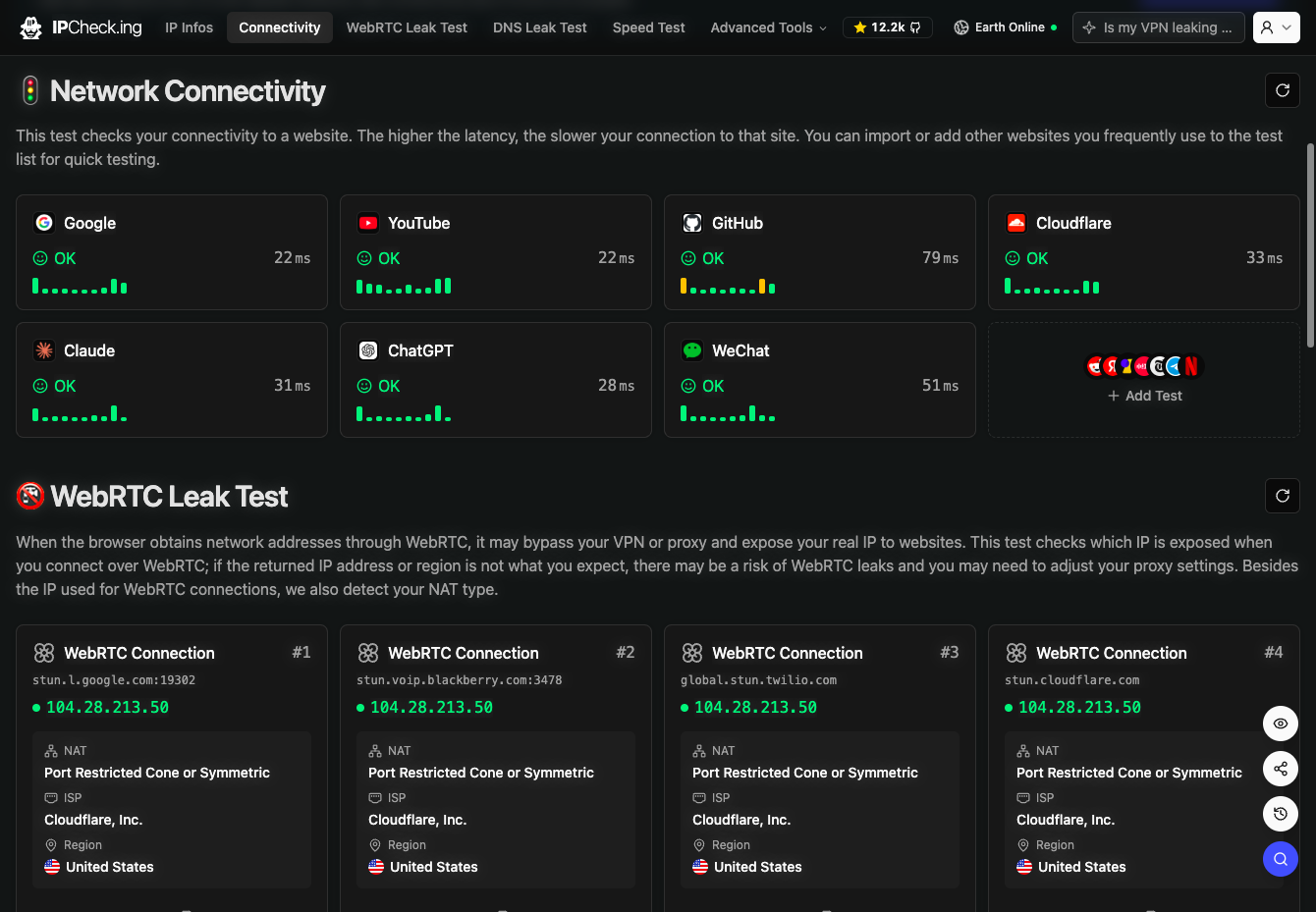Open the share floating button
The width and height of the screenshot is (1316, 912).
(x=1281, y=769)
